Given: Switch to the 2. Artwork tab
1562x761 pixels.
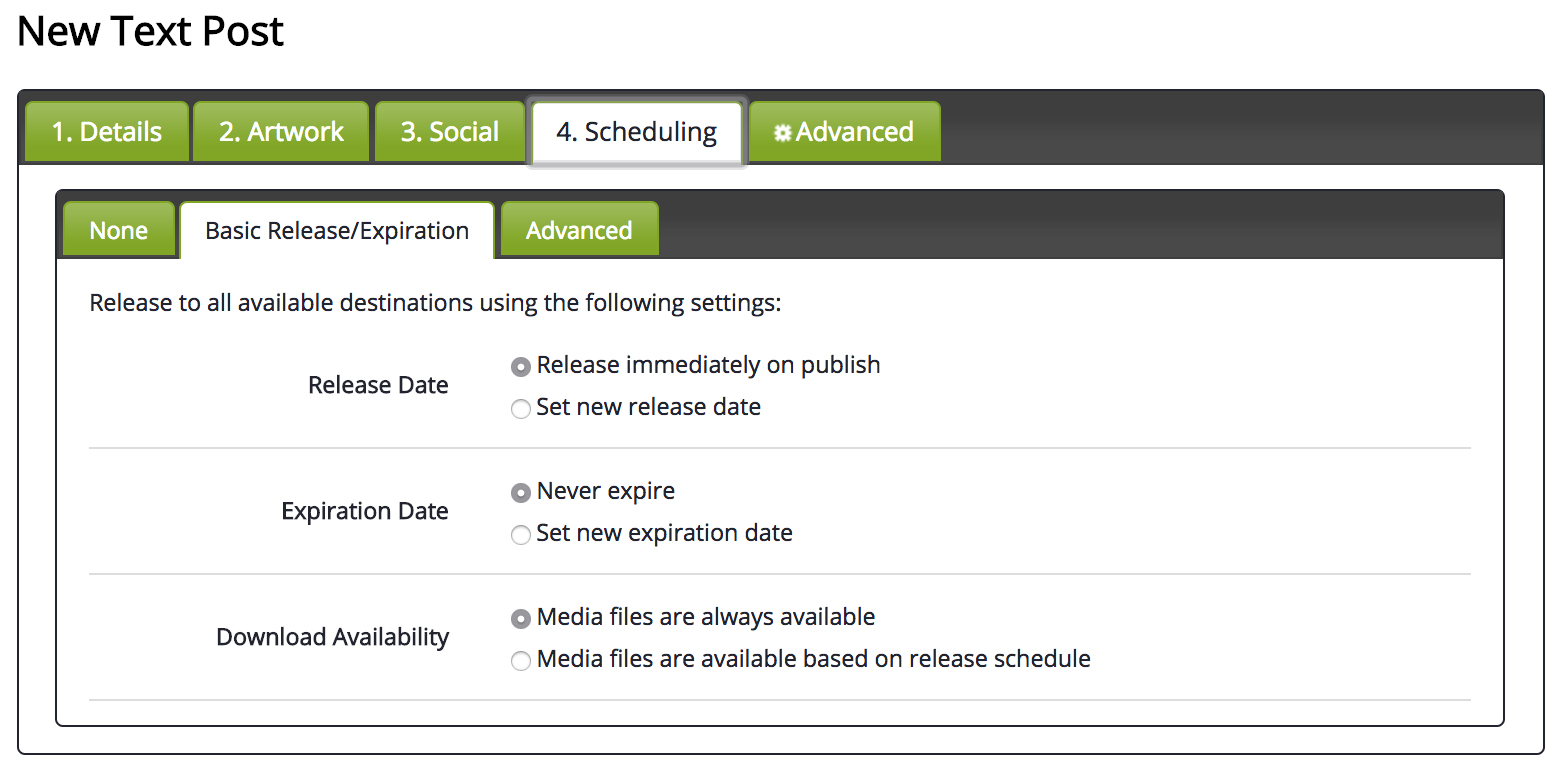Looking at the screenshot, I should tap(281, 132).
